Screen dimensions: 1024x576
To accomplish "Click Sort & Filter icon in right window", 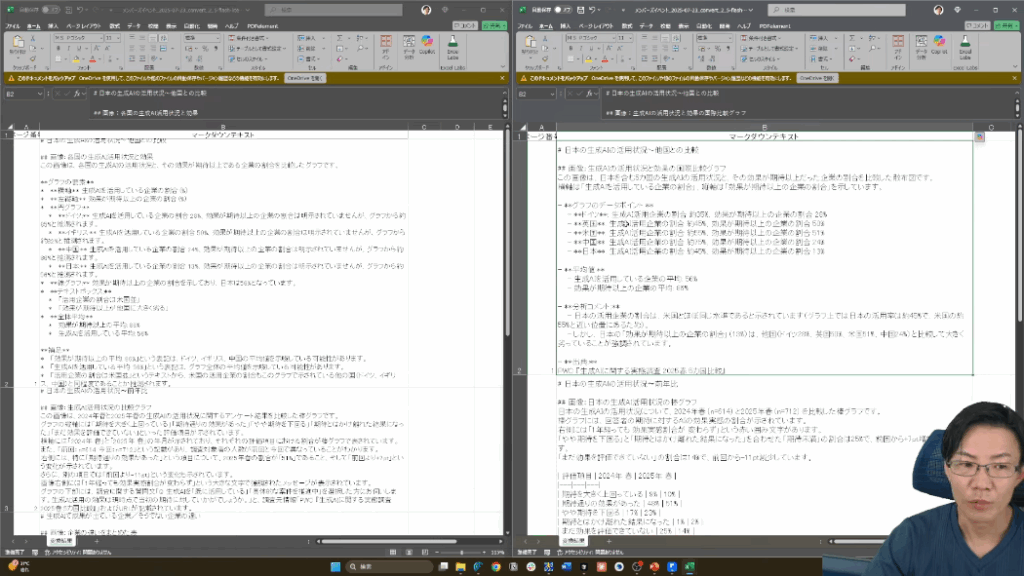I will (x=872, y=39).
